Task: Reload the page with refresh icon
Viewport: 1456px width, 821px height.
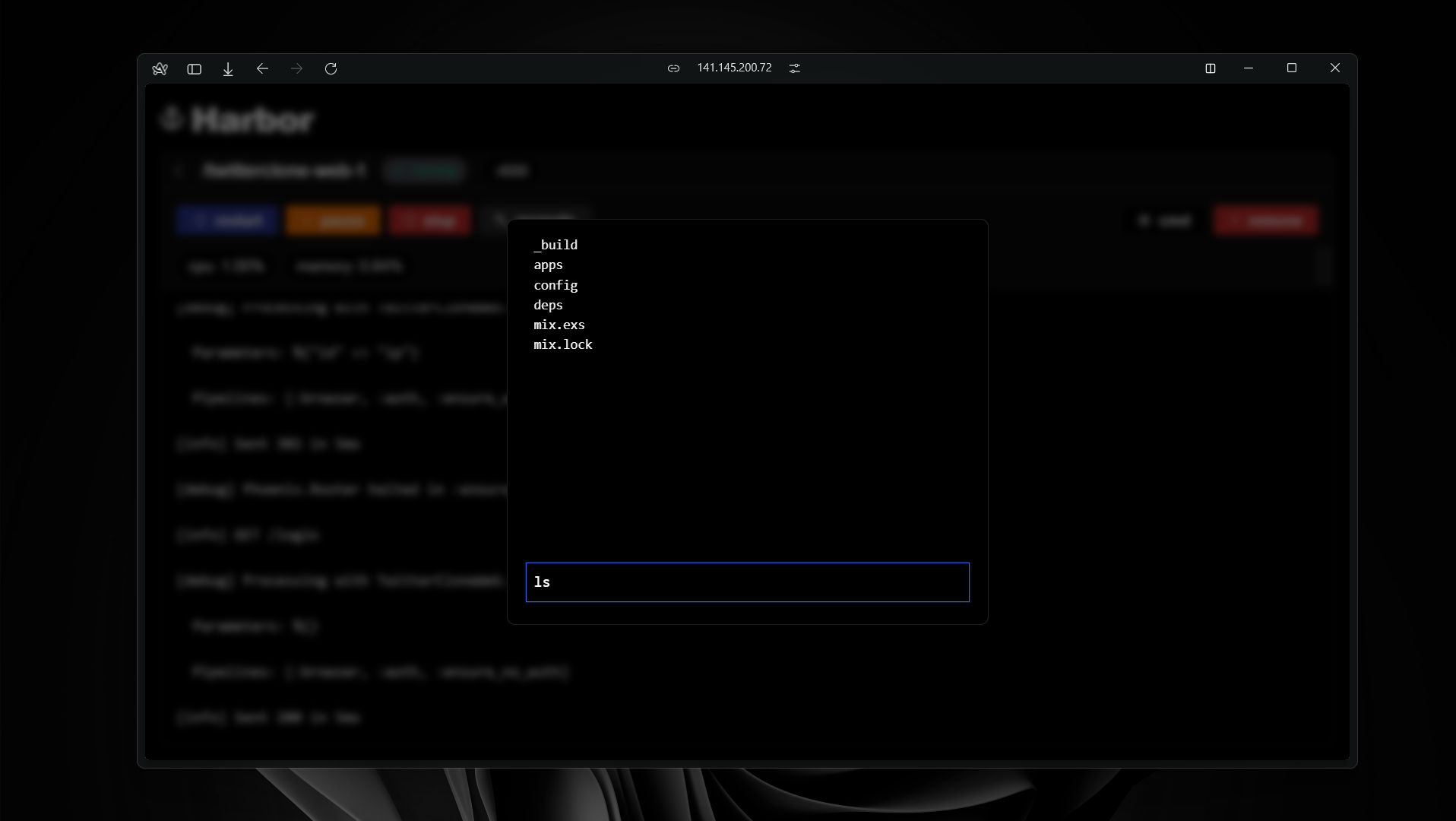Action: point(331,68)
